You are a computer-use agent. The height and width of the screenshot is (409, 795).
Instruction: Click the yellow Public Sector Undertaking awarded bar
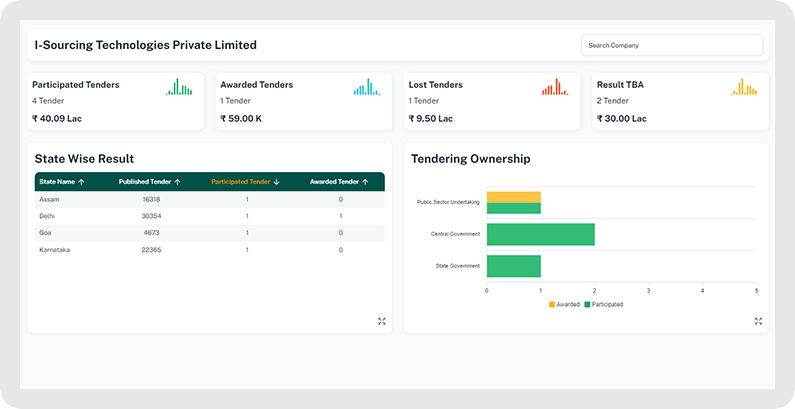click(x=513, y=197)
